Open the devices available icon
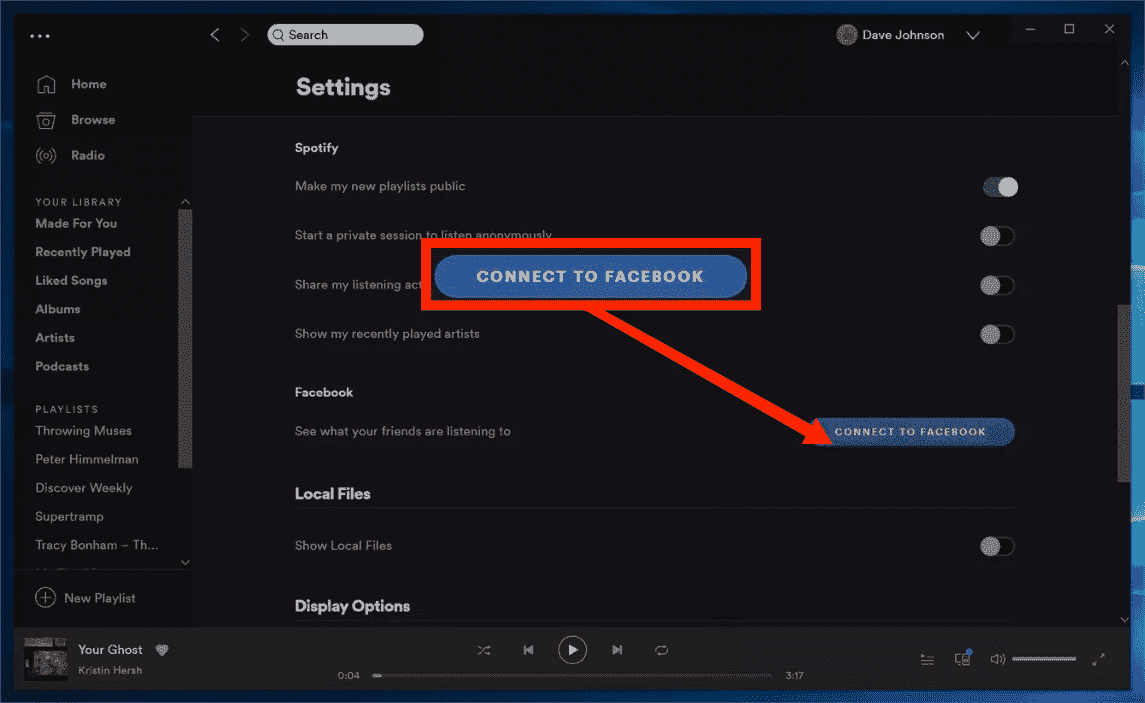 click(x=963, y=658)
